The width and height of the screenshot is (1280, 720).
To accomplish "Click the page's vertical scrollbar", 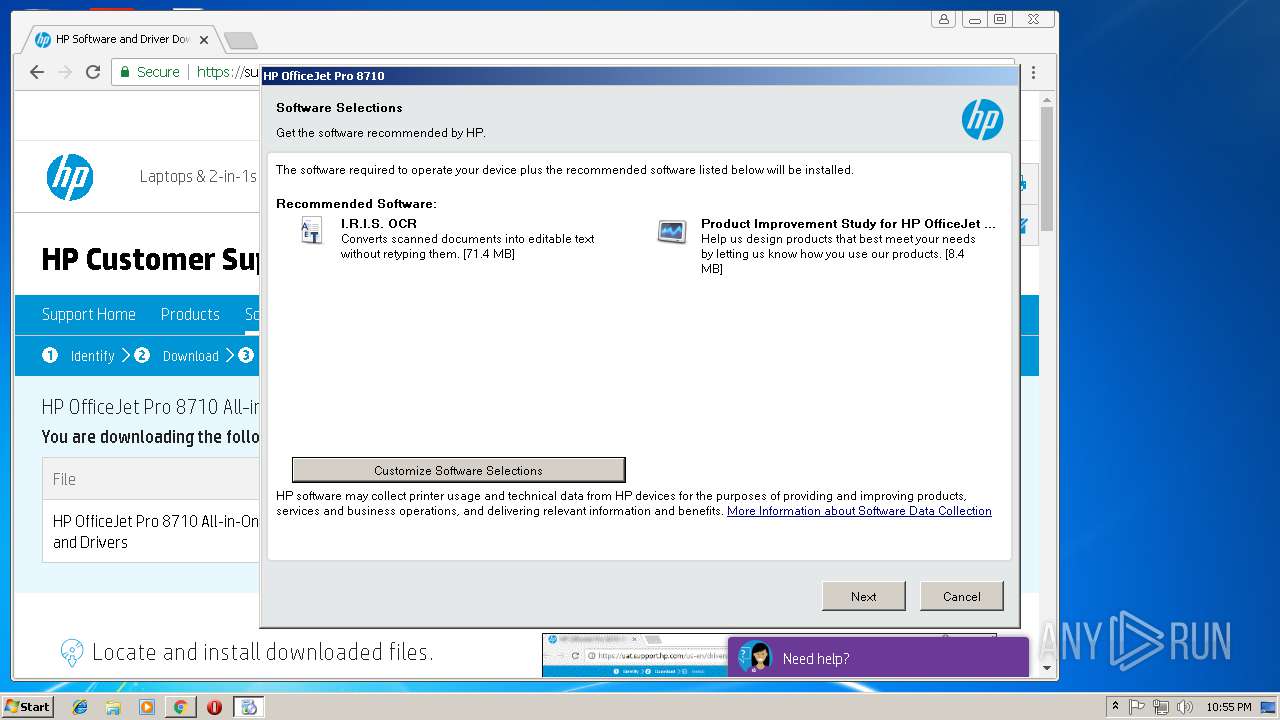I will (1047, 168).
